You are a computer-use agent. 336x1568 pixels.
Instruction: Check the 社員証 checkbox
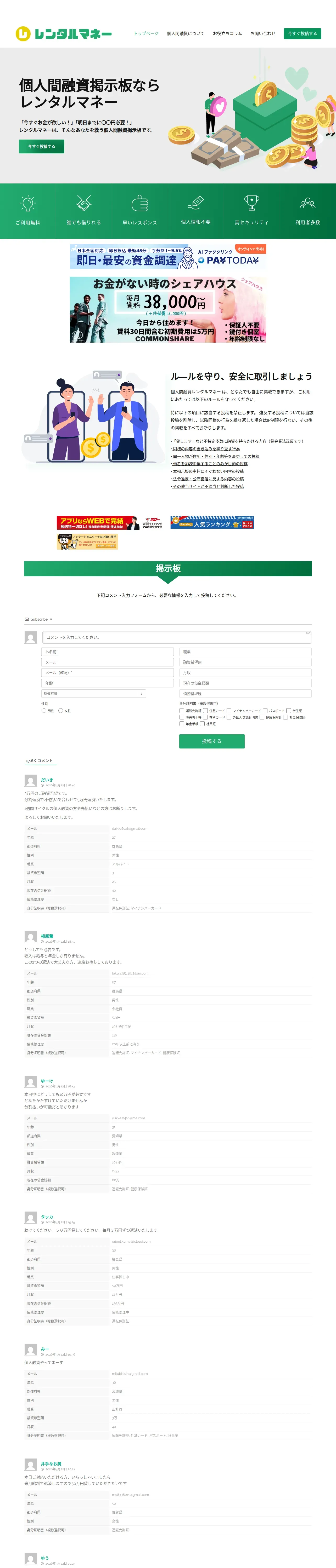point(203,724)
